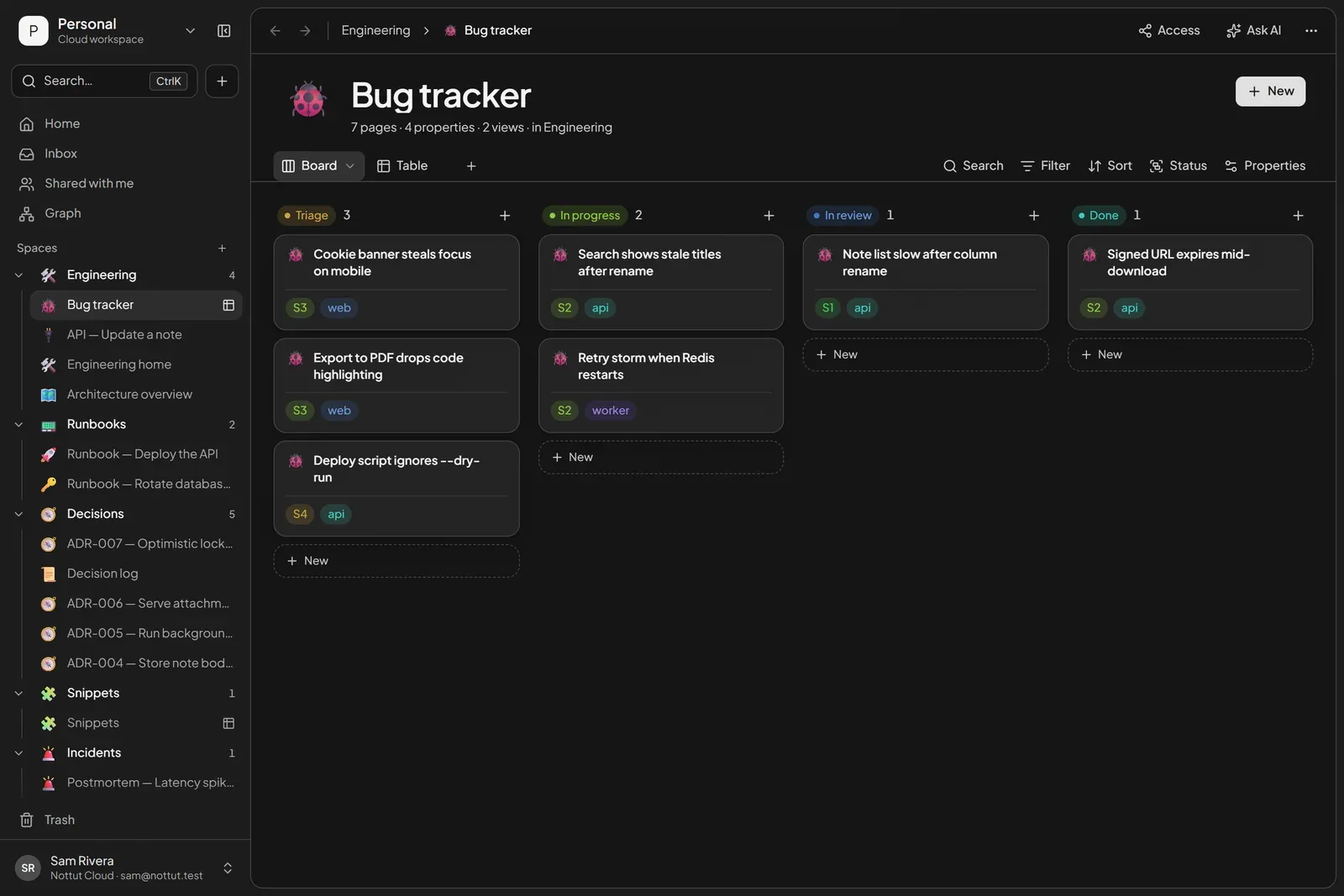
Task: Click the worker tag on Retry storm card
Action: coord(610,411)
